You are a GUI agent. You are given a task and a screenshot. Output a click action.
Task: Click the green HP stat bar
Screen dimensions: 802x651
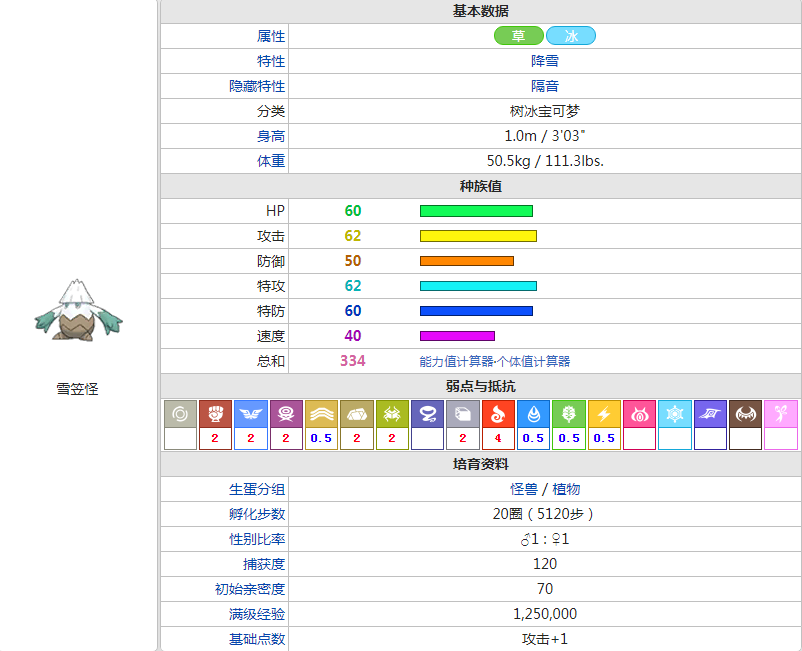coord(476,211)
